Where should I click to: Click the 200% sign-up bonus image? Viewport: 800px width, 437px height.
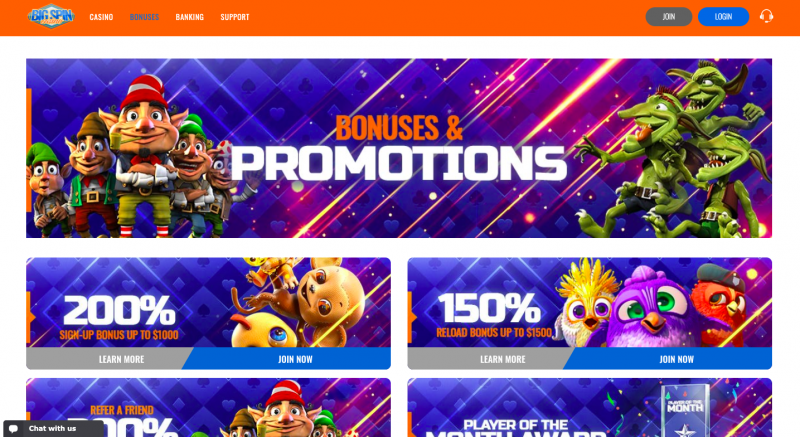(x=209, y=302)
